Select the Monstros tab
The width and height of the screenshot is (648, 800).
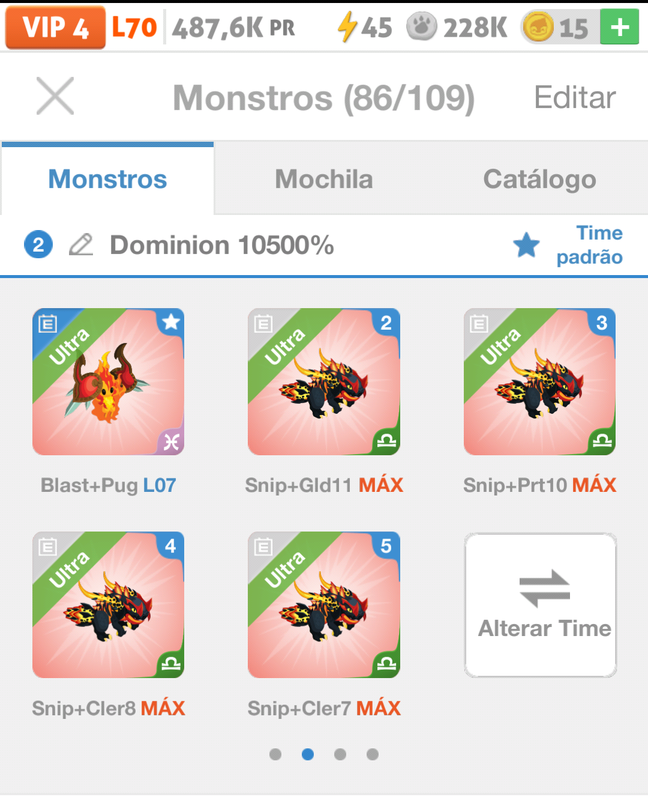(x=108, y=179)
